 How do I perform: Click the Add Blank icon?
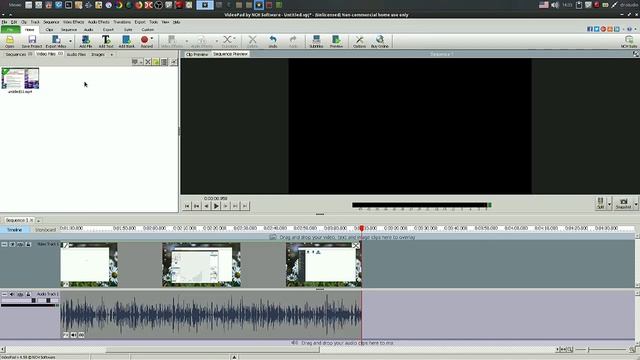click(126, 41)
